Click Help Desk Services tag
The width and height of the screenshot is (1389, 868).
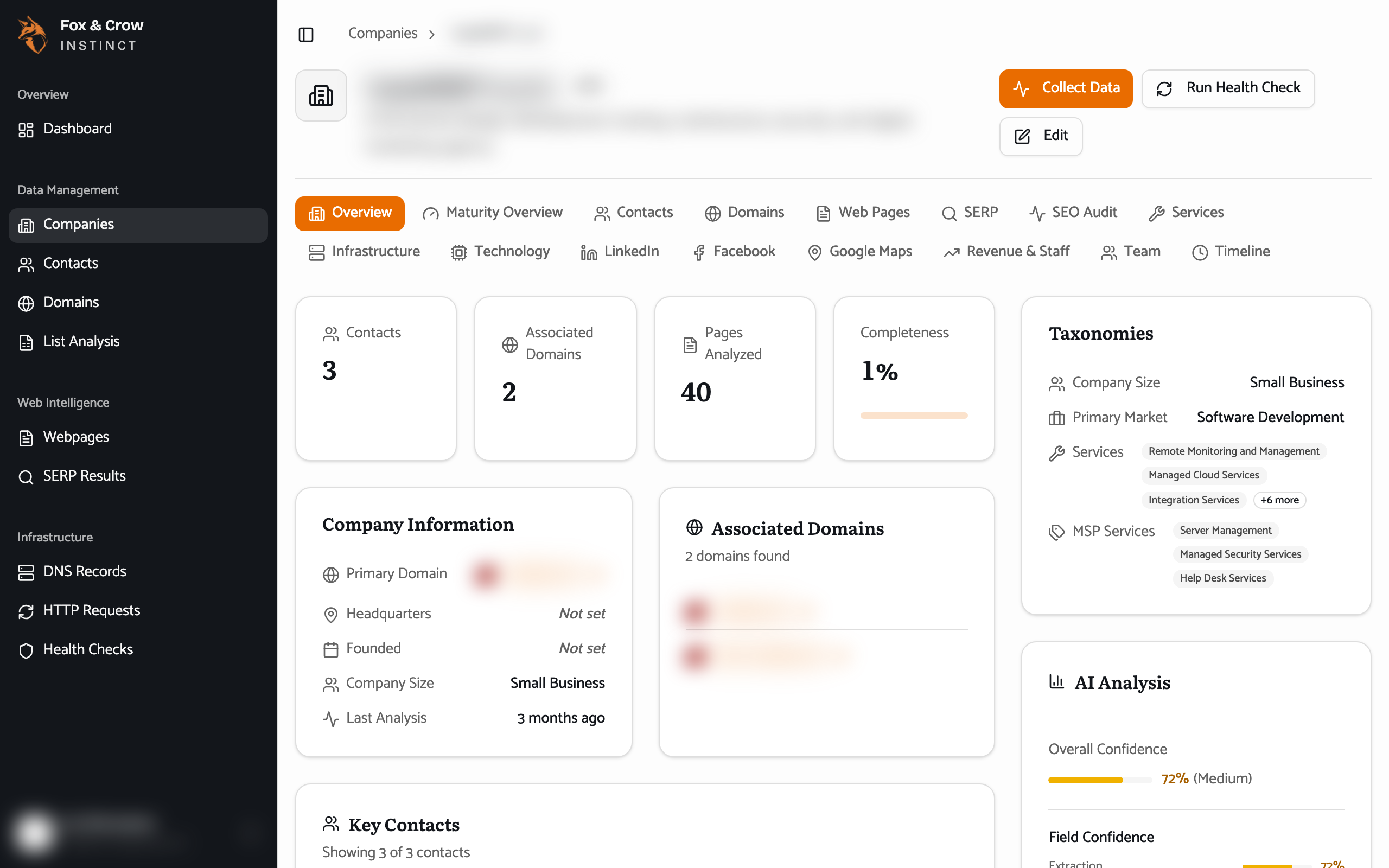tap(1222, 579)
